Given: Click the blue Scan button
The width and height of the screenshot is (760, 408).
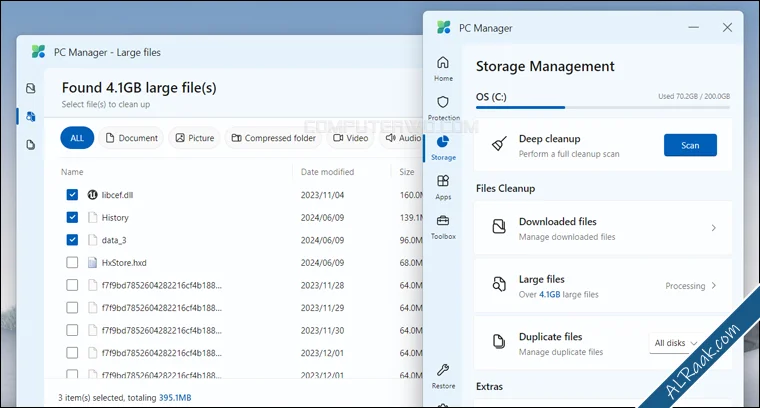Looking at the screenshot, I should coord(690,145).
